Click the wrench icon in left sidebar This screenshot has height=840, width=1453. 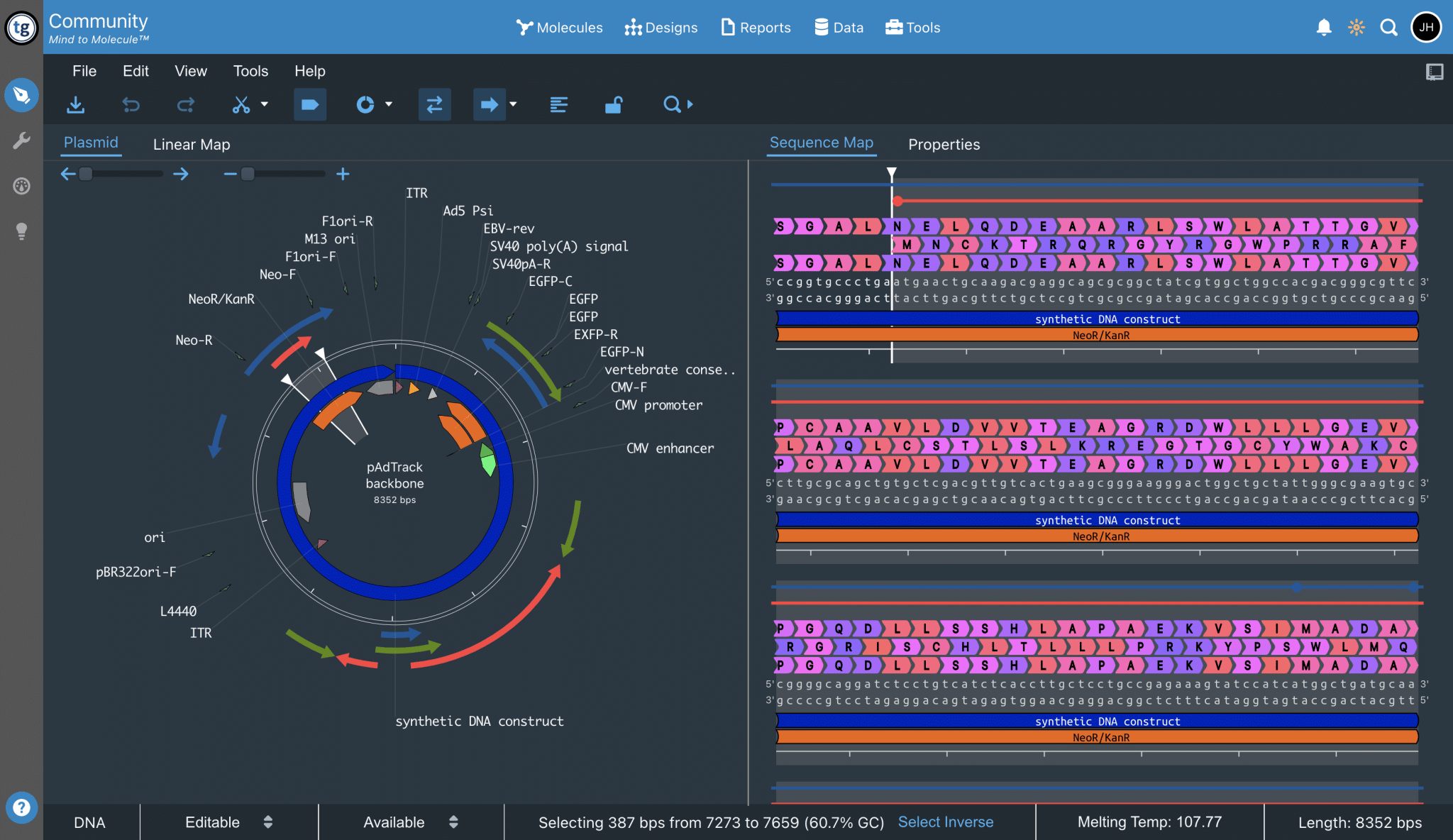tap(21, 140)
